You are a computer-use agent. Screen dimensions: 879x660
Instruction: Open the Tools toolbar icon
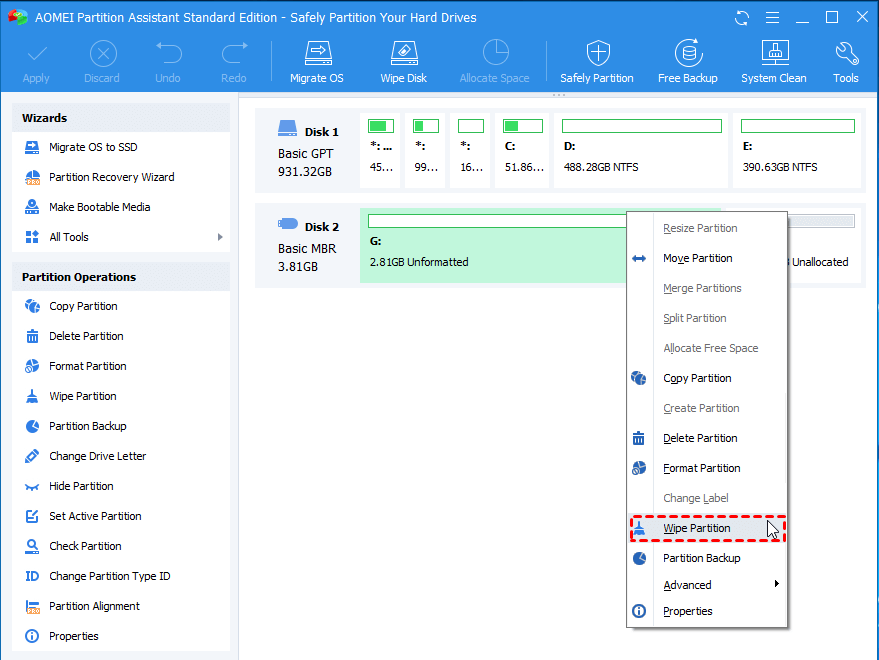[845, 61]
